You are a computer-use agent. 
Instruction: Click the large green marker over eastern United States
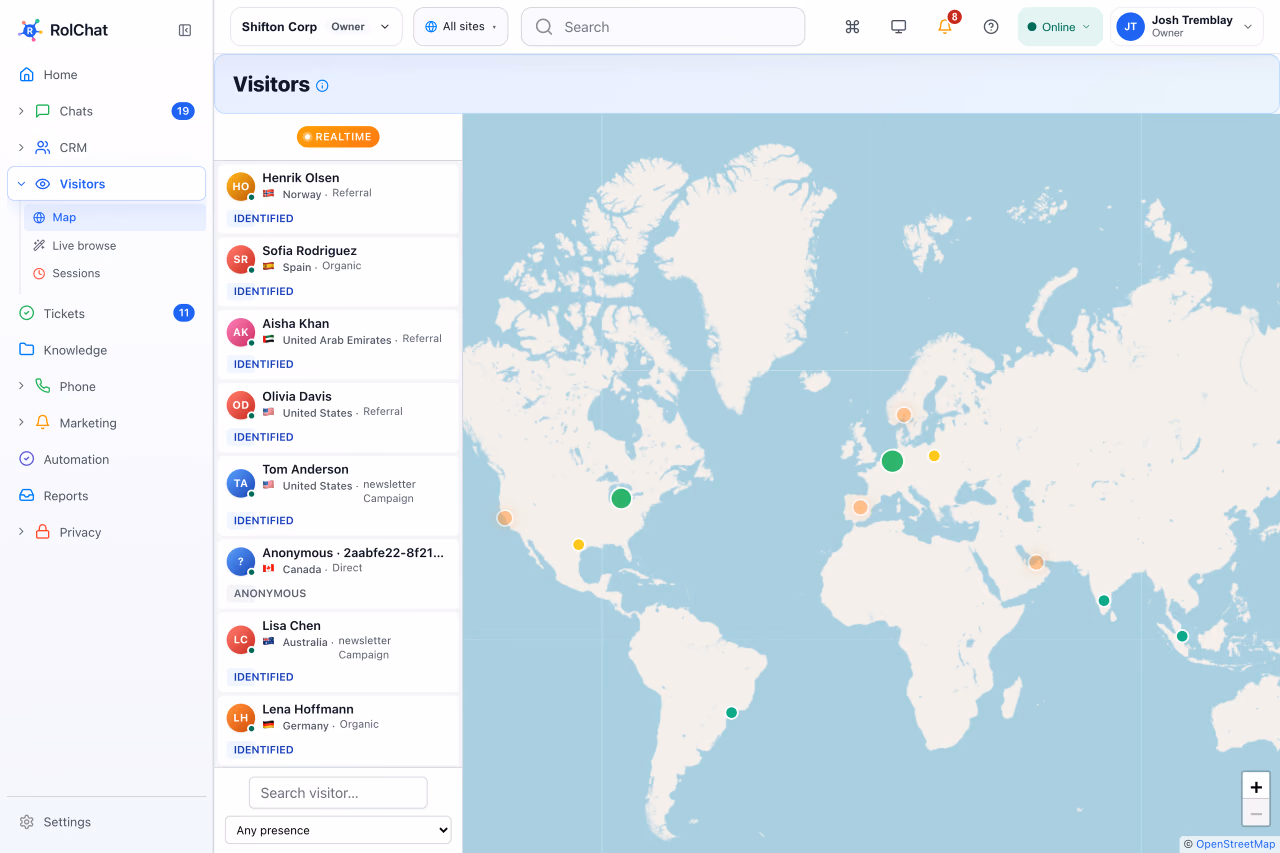click(x=621, y=498)
